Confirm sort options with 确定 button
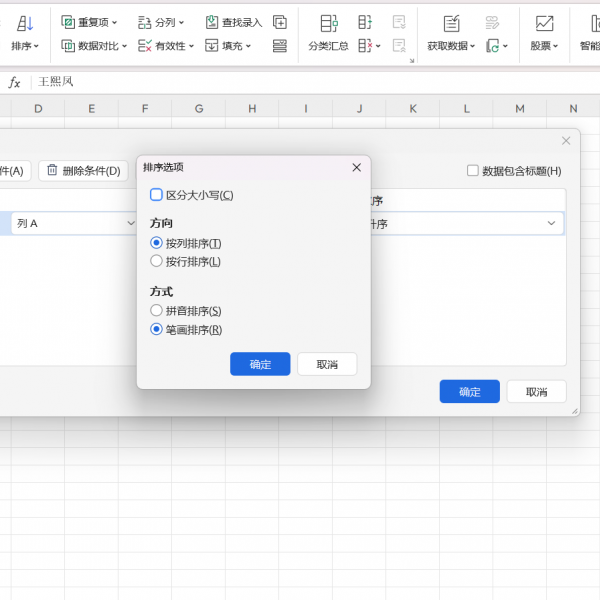This screenshot has height=600, width=600. point(260,364)
